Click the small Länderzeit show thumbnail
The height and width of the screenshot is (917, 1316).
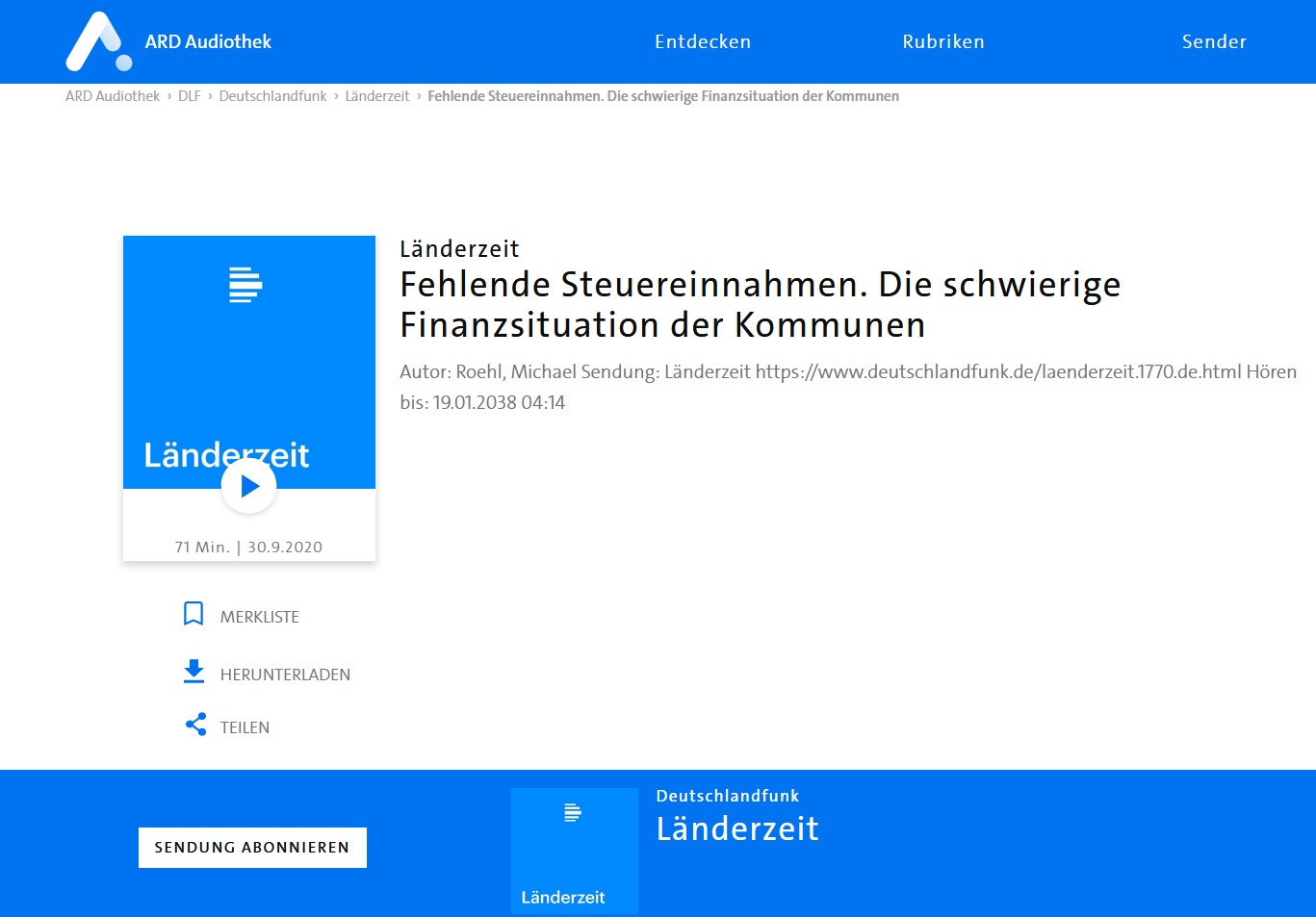(x=575, y=851)
